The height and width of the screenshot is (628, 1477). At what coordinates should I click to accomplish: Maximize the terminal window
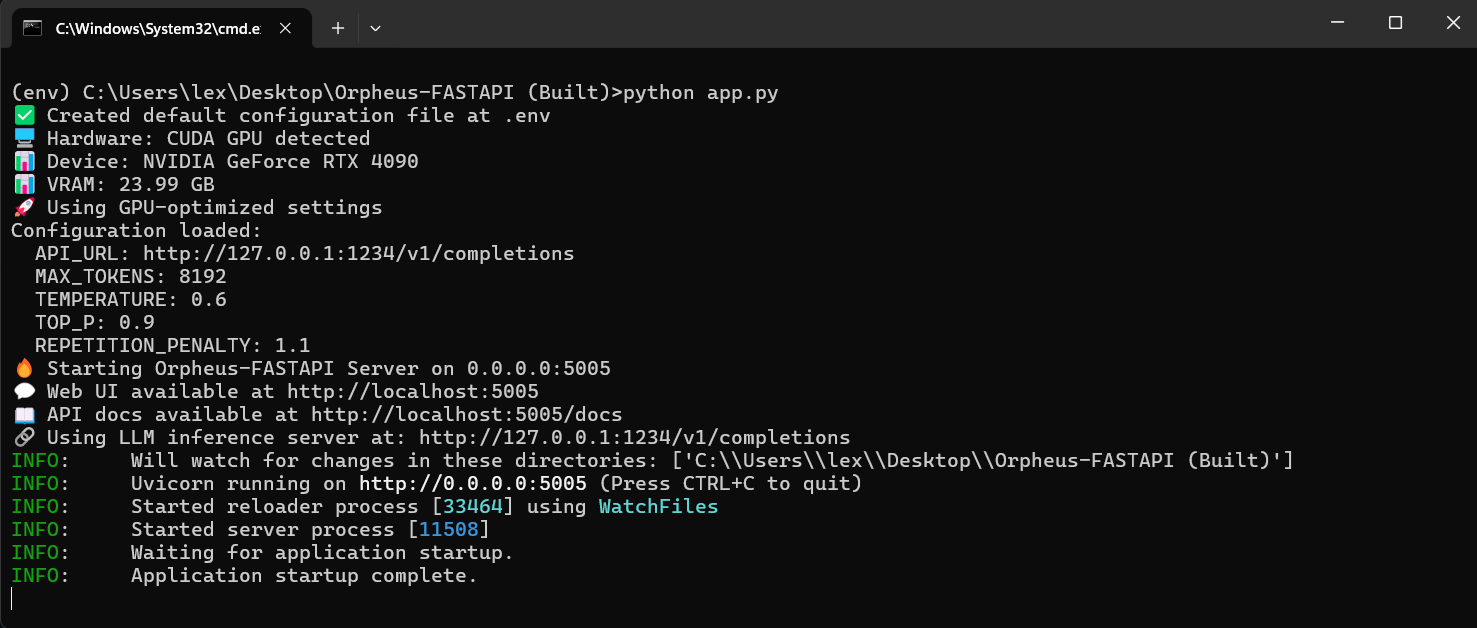click(1395, 23)
